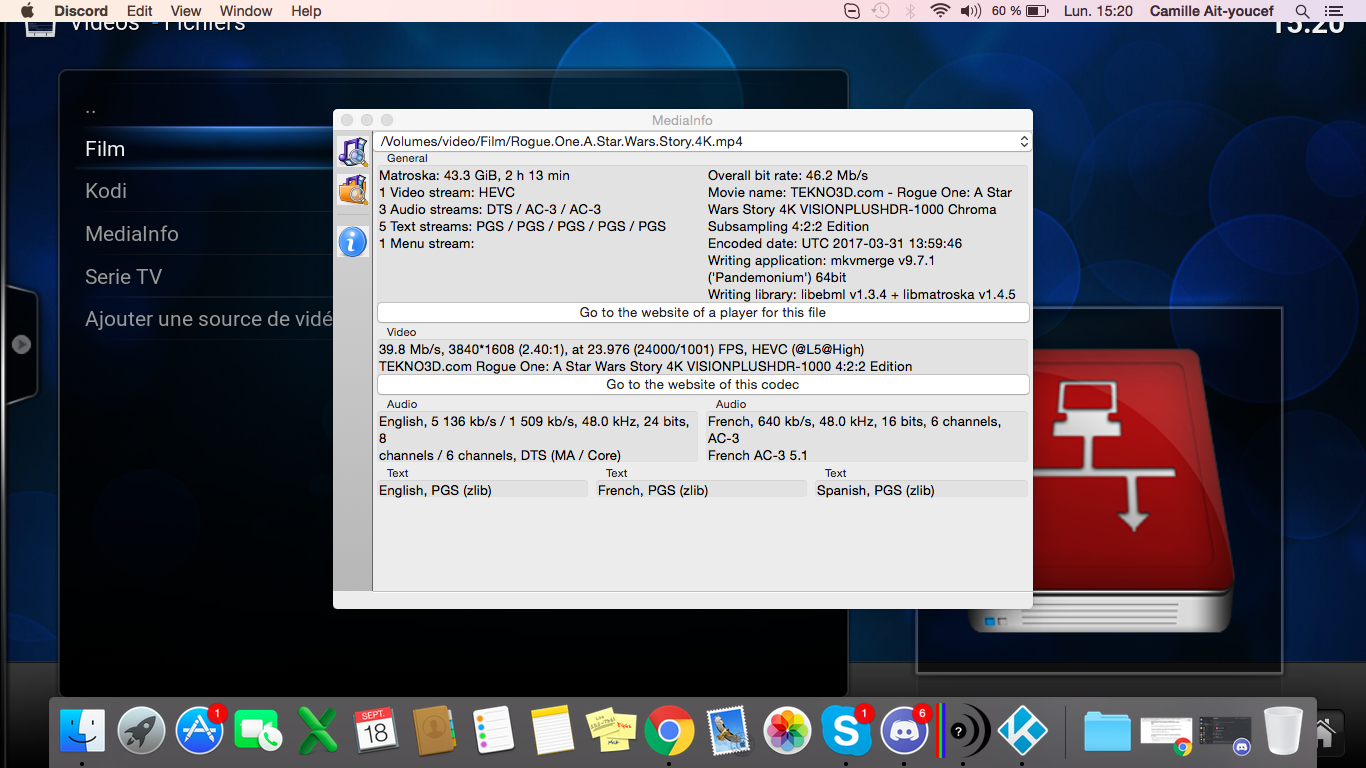Click the battery 60 % indicator

[x=1020, y=11]
